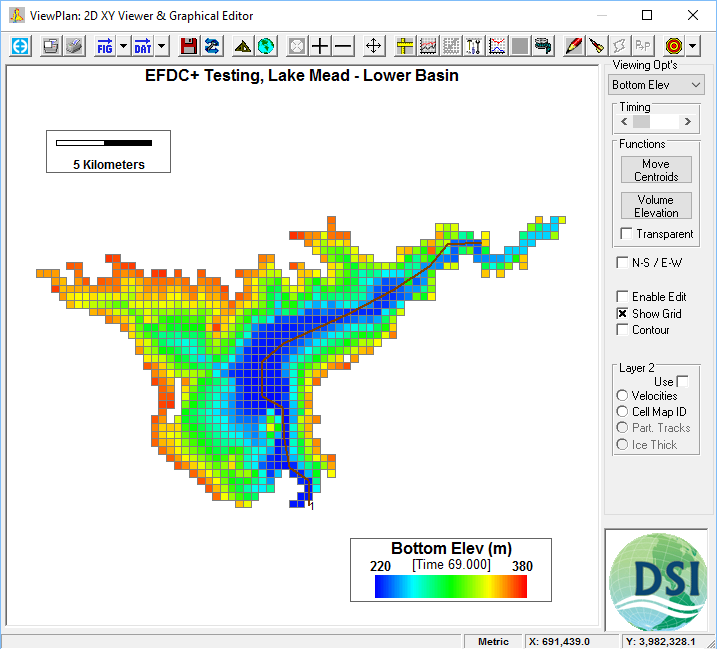The width and height of the screenshot is (717, 649).
Task: Click the red pencil edit icon
Action: click(573, 46)
